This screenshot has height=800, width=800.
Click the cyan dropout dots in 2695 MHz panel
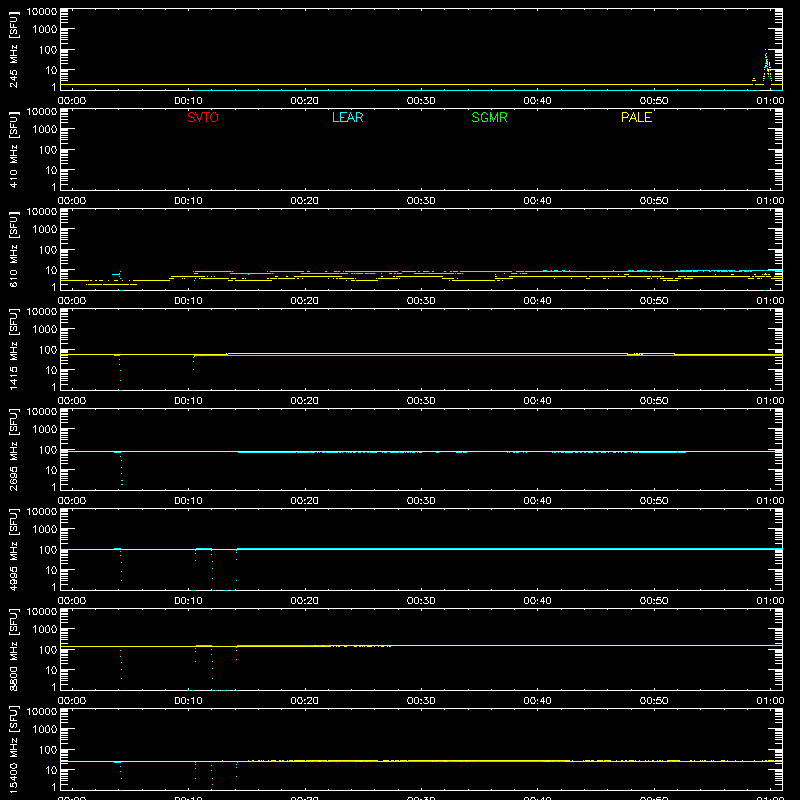(x=121, y=470)
